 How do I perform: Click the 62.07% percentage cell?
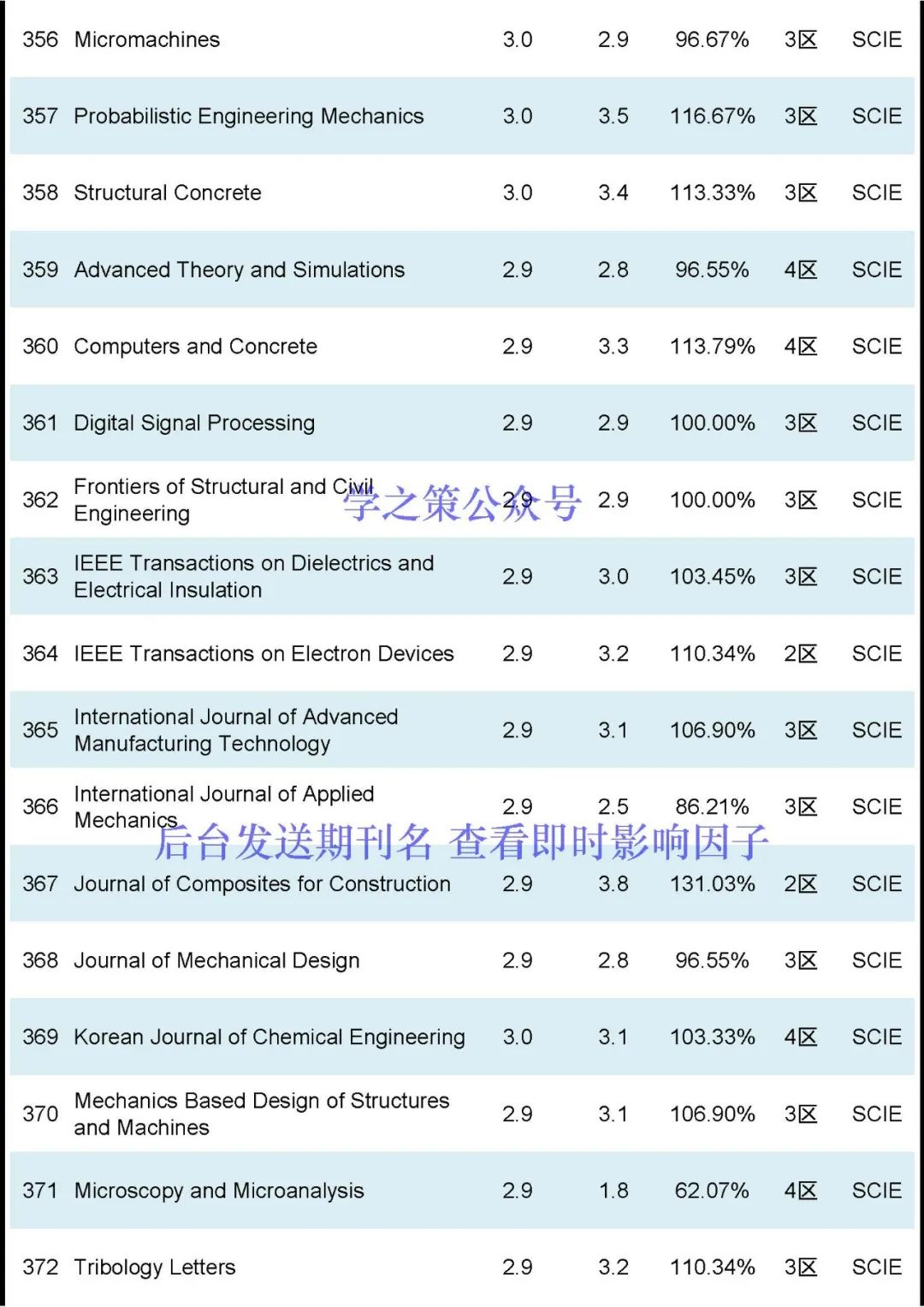click(712, 1191)
